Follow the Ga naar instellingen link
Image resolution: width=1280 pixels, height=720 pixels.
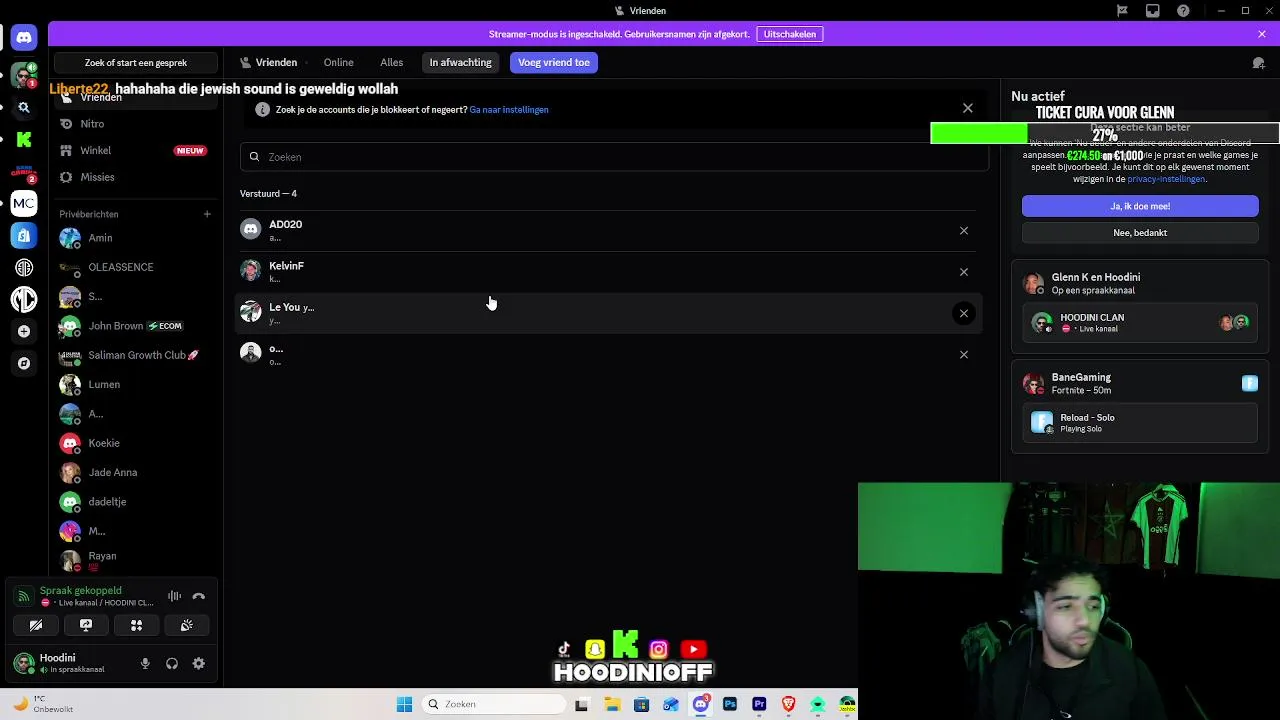509,110
